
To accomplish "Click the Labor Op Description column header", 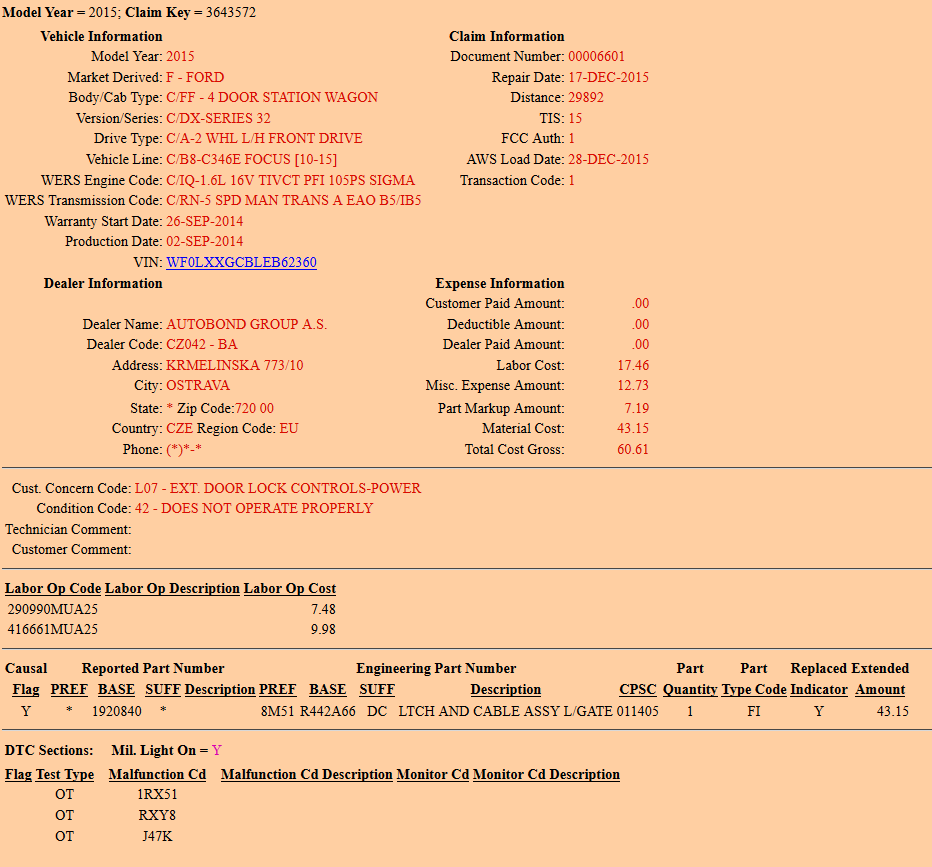I will coord(172,589).
